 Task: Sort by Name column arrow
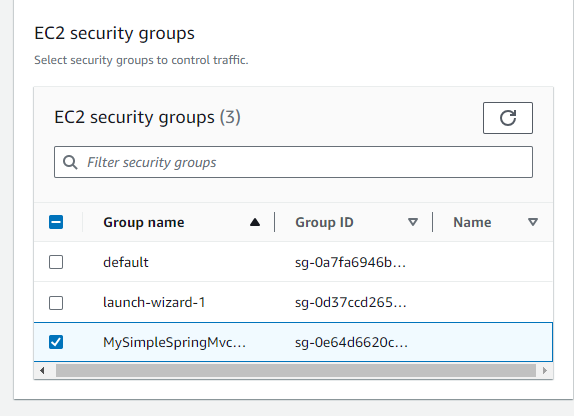[533, 222]
